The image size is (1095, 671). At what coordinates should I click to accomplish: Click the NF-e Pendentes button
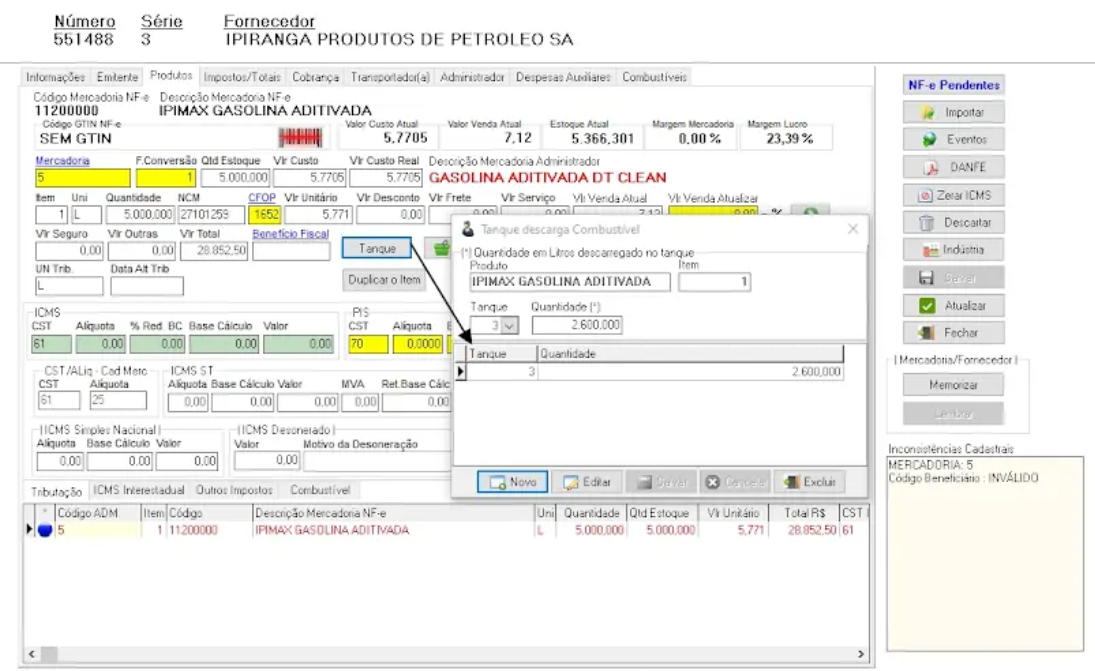953,85
